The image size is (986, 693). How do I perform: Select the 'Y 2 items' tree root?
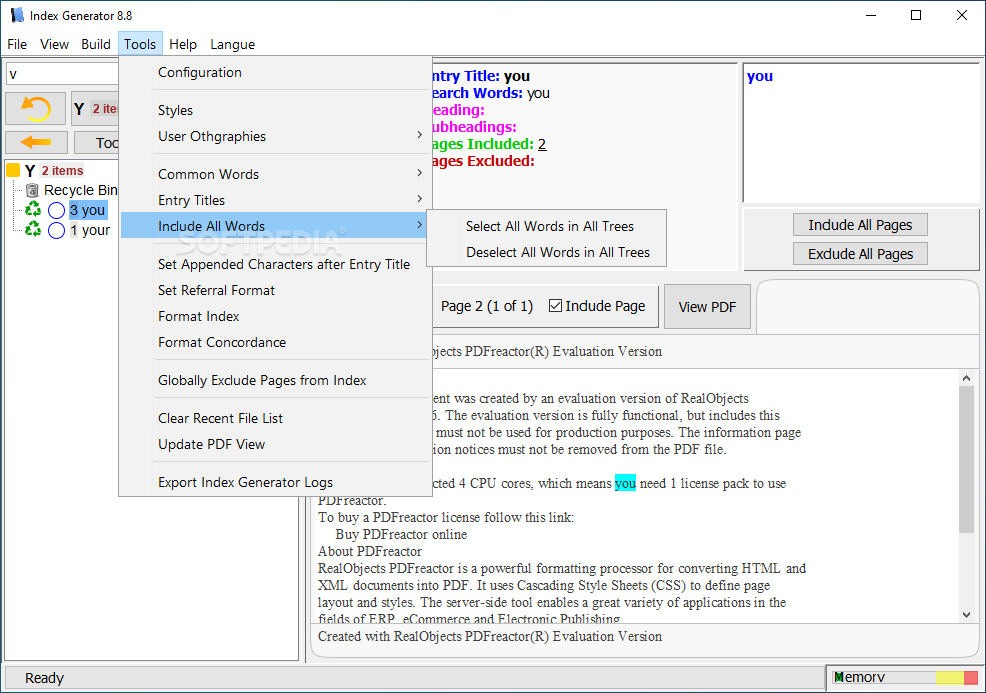tap(54, 170)
